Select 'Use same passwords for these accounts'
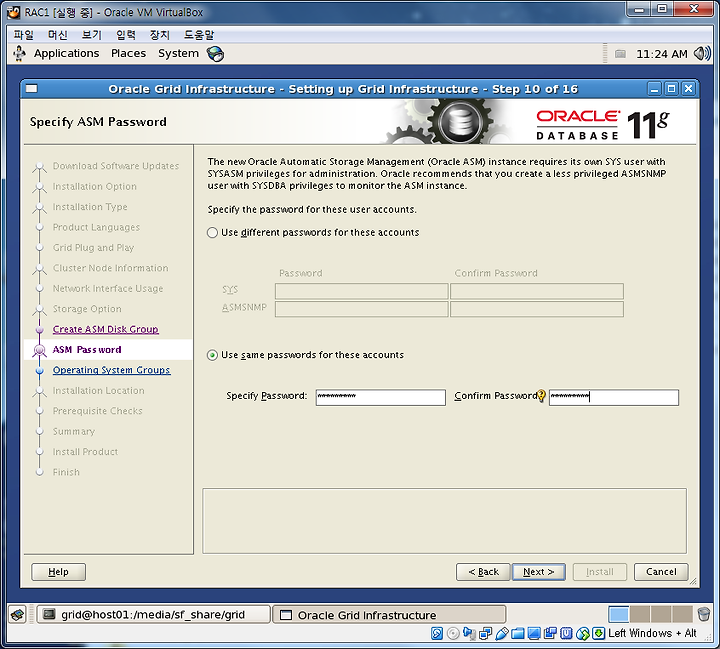The width and height of the screenshot is (720, 649). pos(306,355)
